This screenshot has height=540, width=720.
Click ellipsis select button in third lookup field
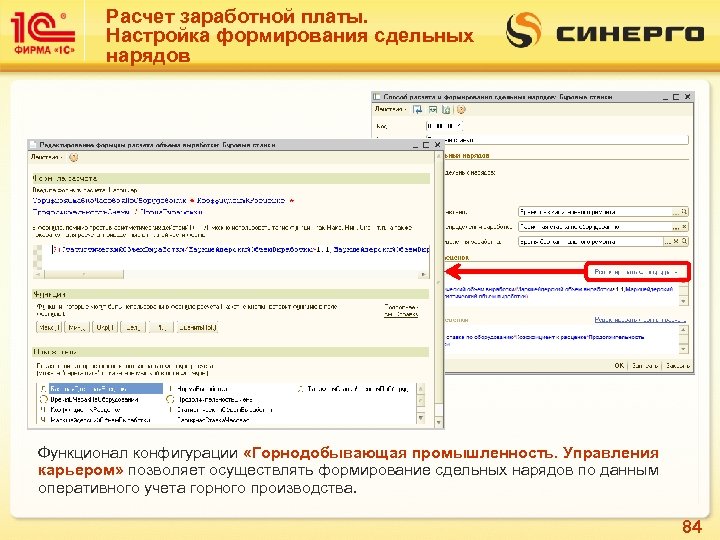668,241
